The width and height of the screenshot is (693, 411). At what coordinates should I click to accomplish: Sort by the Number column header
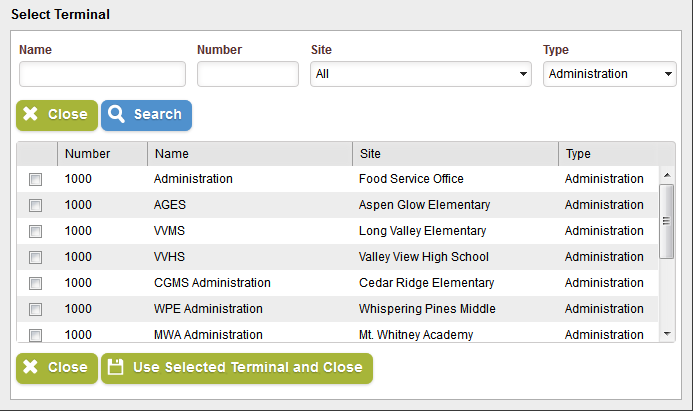tap(88, 154)
